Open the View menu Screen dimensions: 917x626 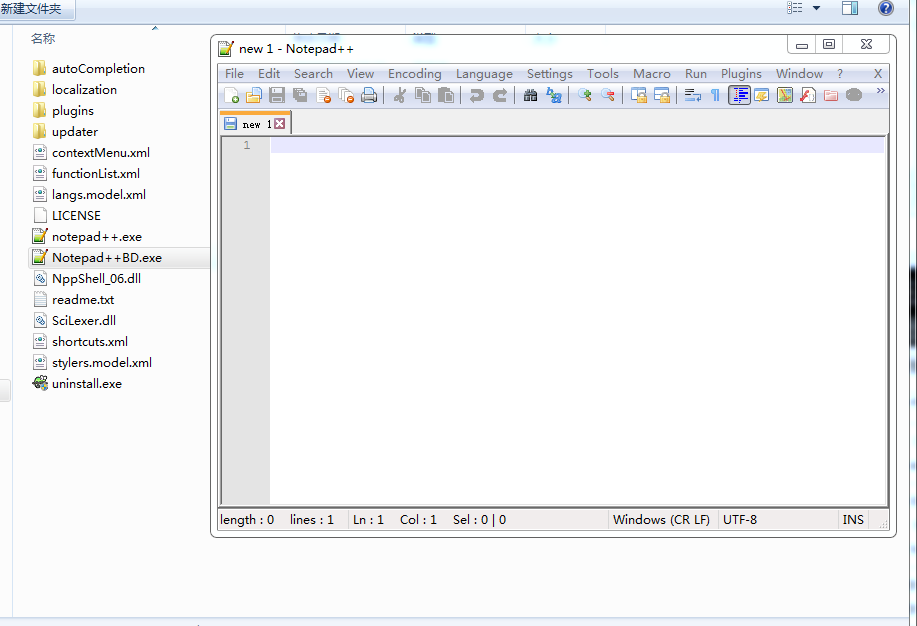click(x=360, y=74)
